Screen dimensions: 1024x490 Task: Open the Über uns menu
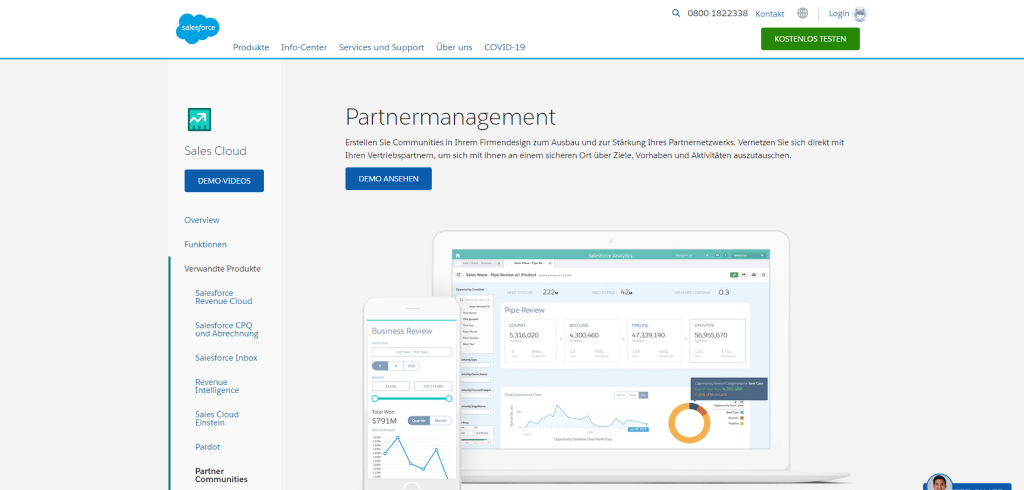(x=454, y=47)
